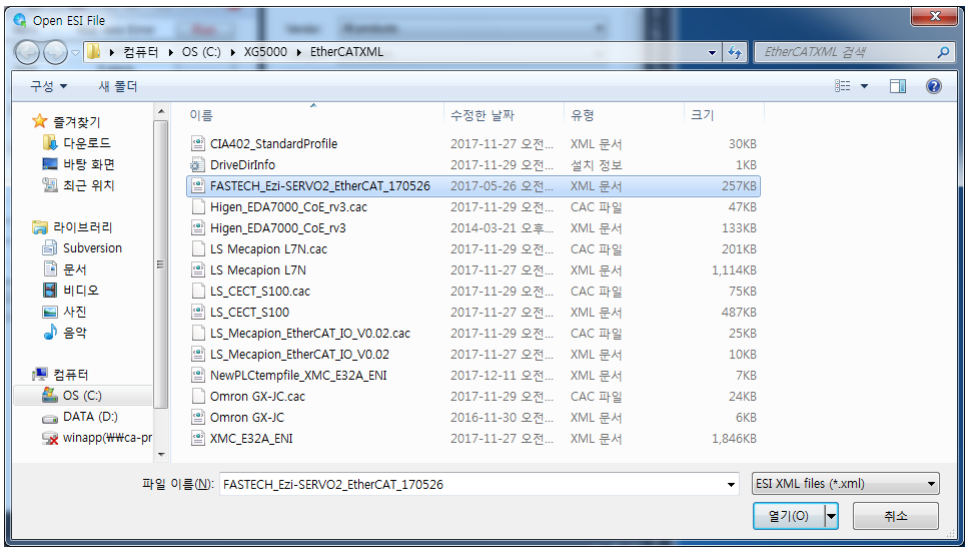Open the 열기 button's split arrow
The width and height of the screenshot is (972, 554).
(831, 516)
